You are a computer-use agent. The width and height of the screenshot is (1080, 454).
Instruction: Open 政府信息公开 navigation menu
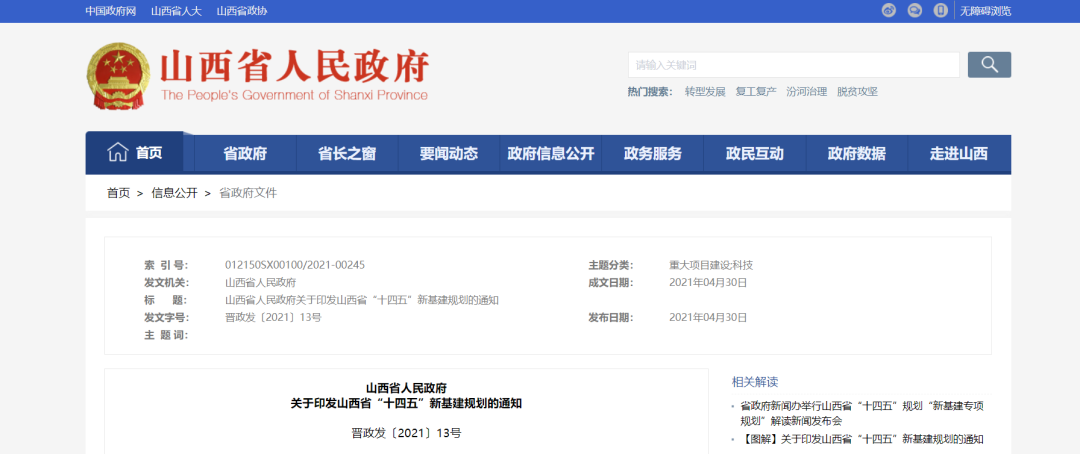click(x=551, y=154)
